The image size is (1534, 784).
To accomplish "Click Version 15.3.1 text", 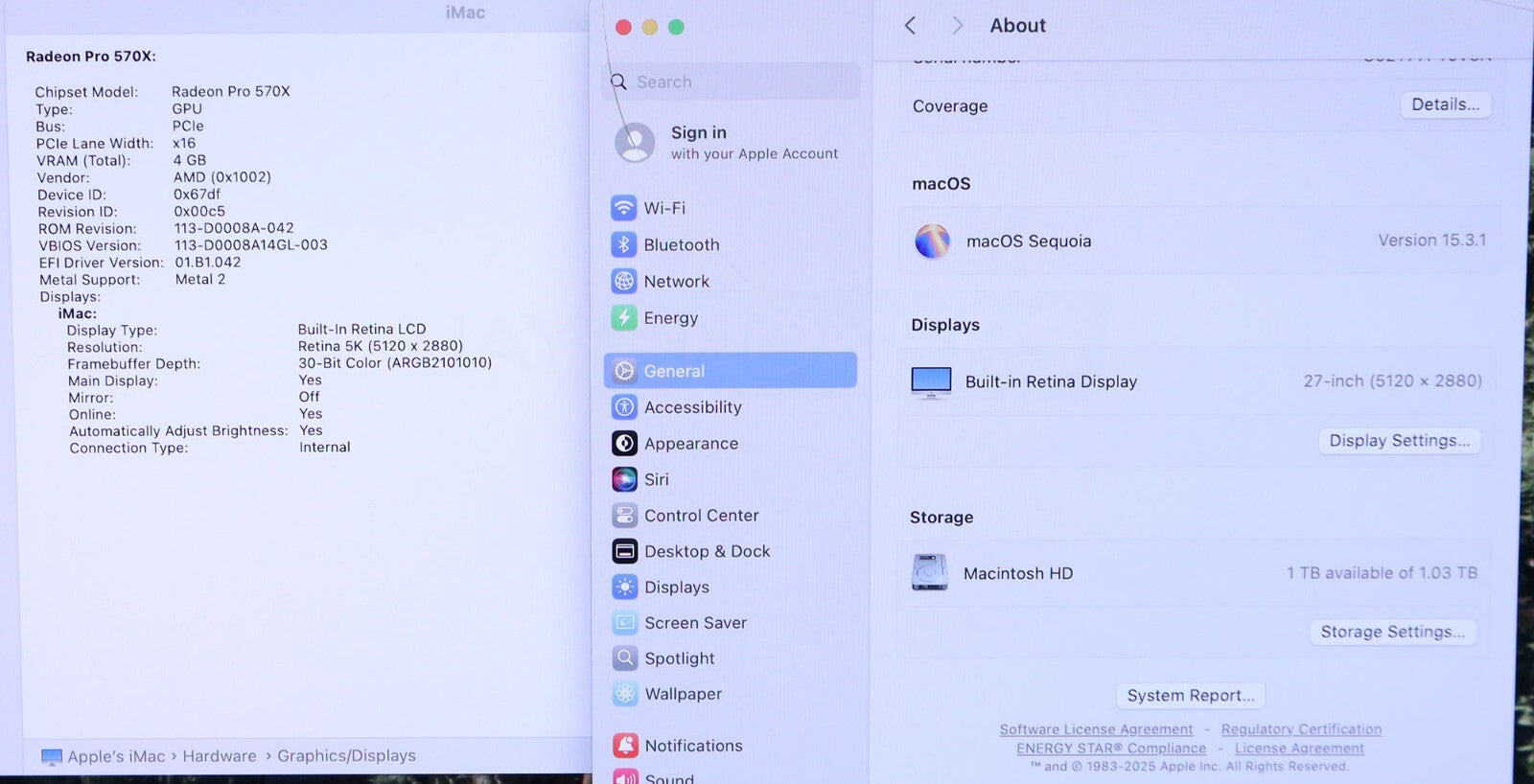I will [x=1432, y=241].
